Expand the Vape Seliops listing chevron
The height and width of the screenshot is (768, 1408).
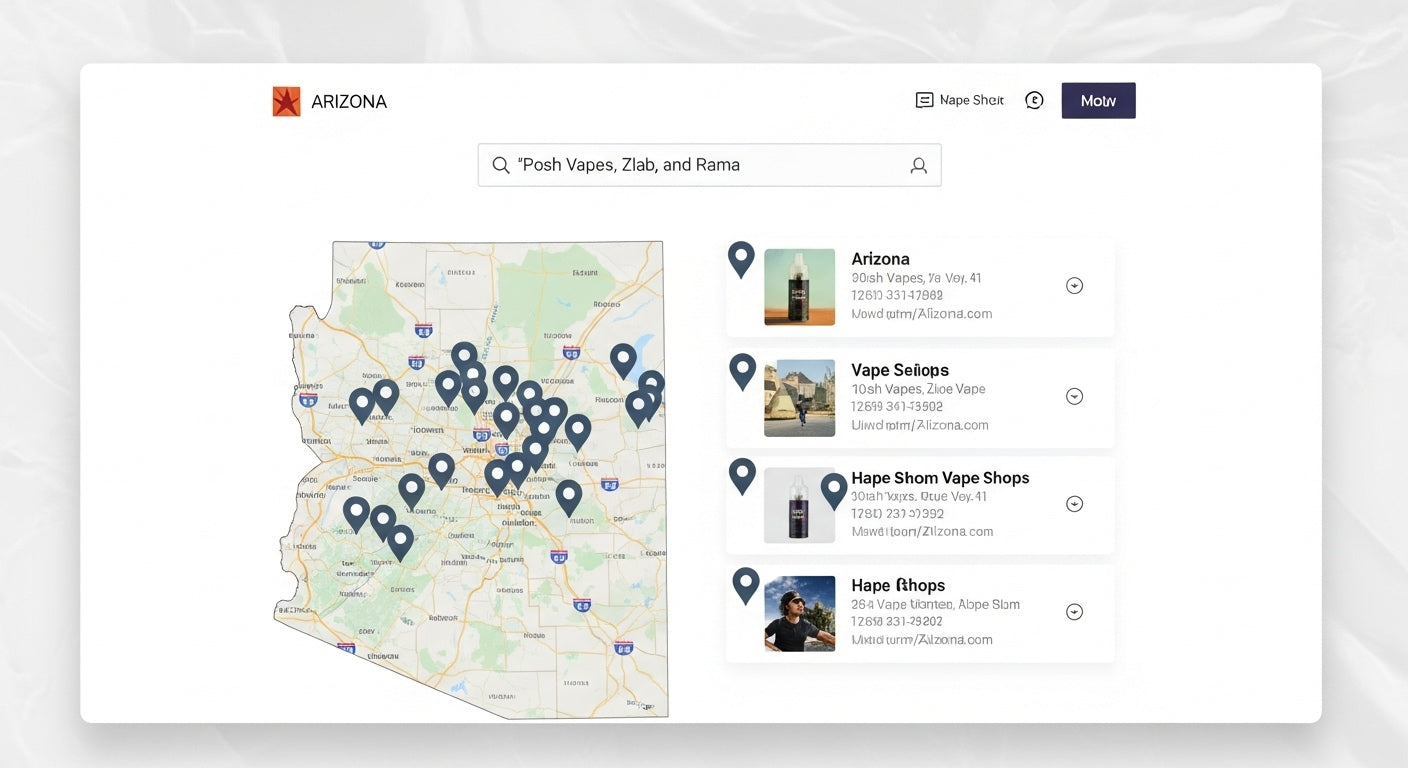point(1074,396)
